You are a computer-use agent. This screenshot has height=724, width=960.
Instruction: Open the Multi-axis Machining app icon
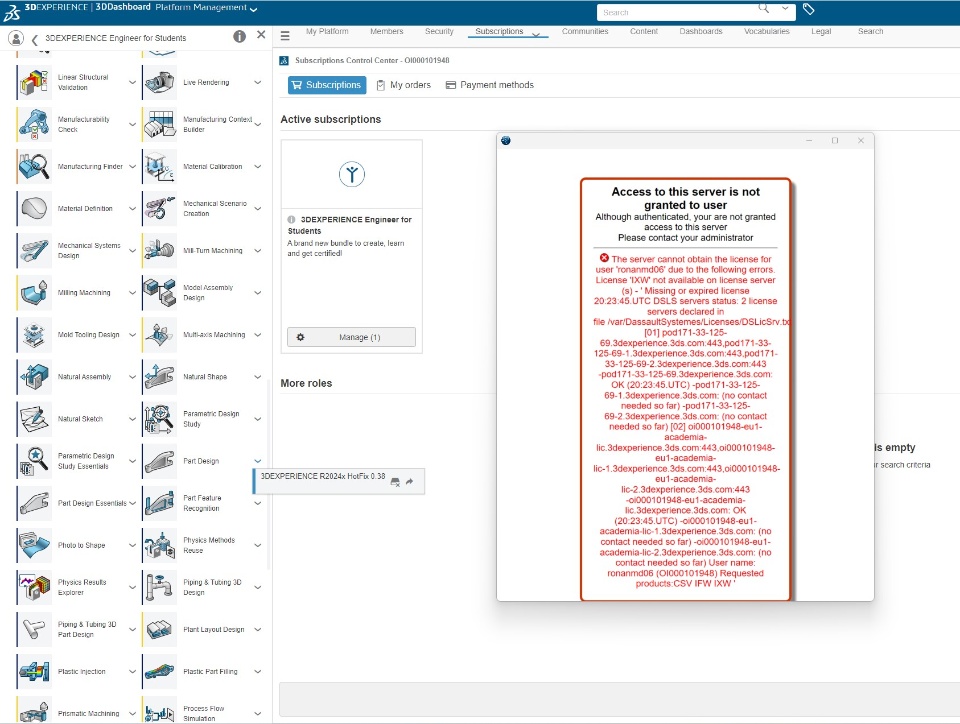[x=160, y=335]
